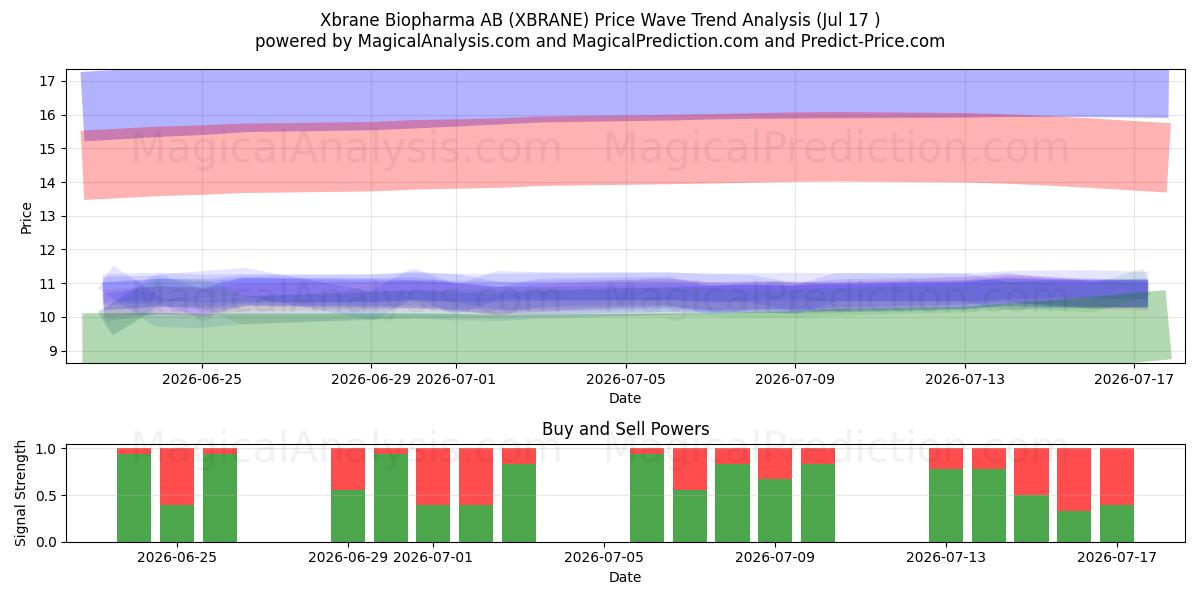Select the 17 tick on the Price axis
The height and width of the screenshot is (600, 1200).
coord(46,81)
